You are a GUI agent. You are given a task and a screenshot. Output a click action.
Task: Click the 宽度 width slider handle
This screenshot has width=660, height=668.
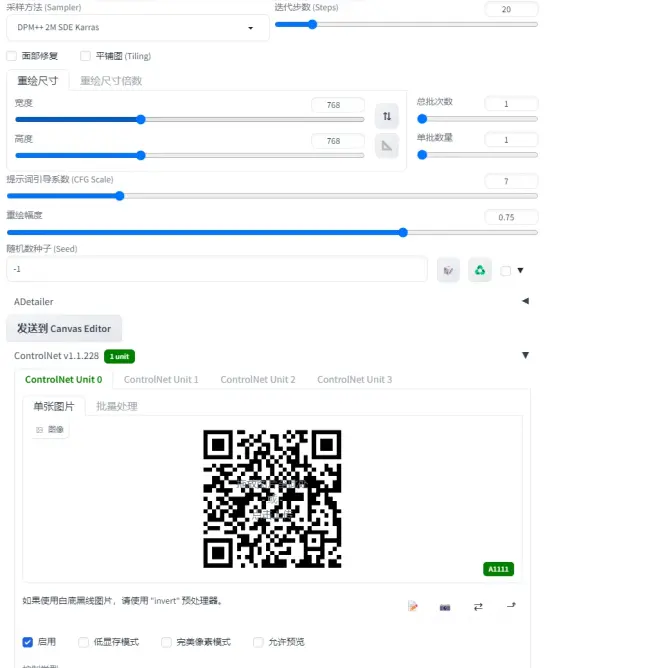tap(141, 119)
